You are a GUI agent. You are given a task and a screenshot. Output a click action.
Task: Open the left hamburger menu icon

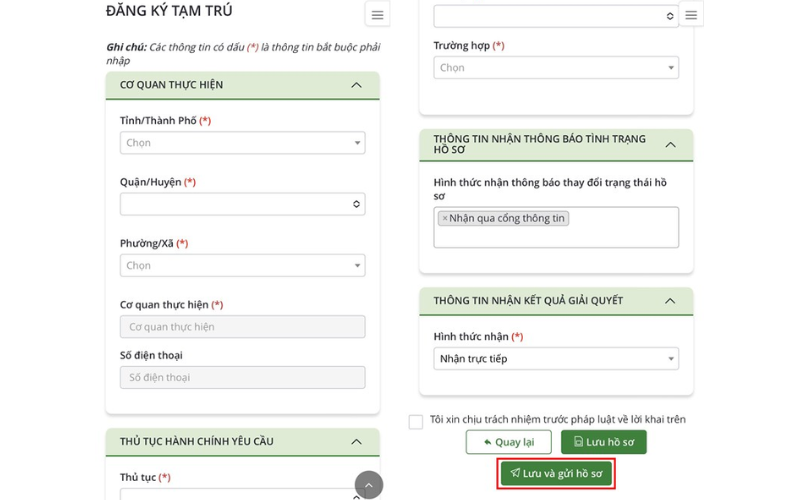pyautogui.click(x=377, y=15)
